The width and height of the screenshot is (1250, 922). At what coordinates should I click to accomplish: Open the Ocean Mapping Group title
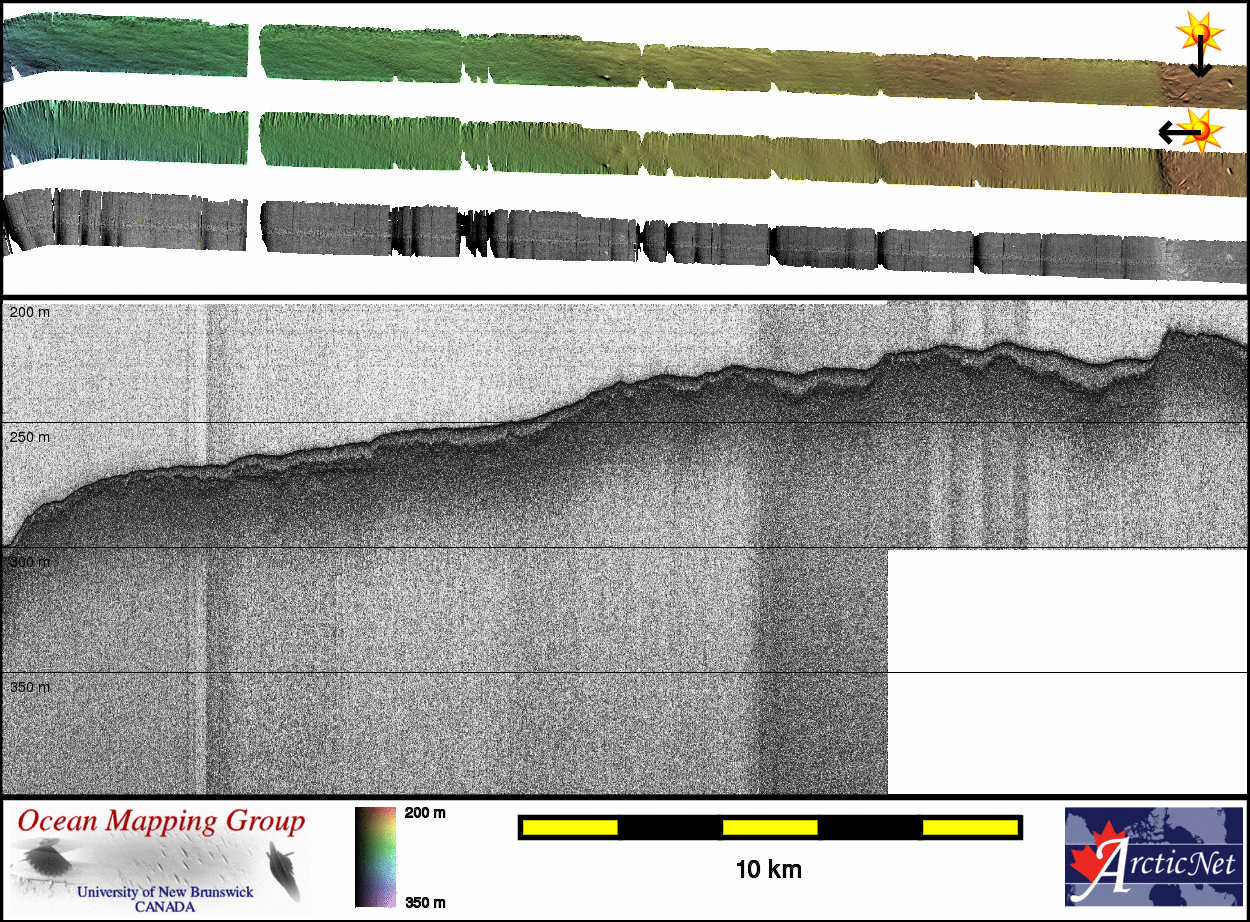point(161,822)
